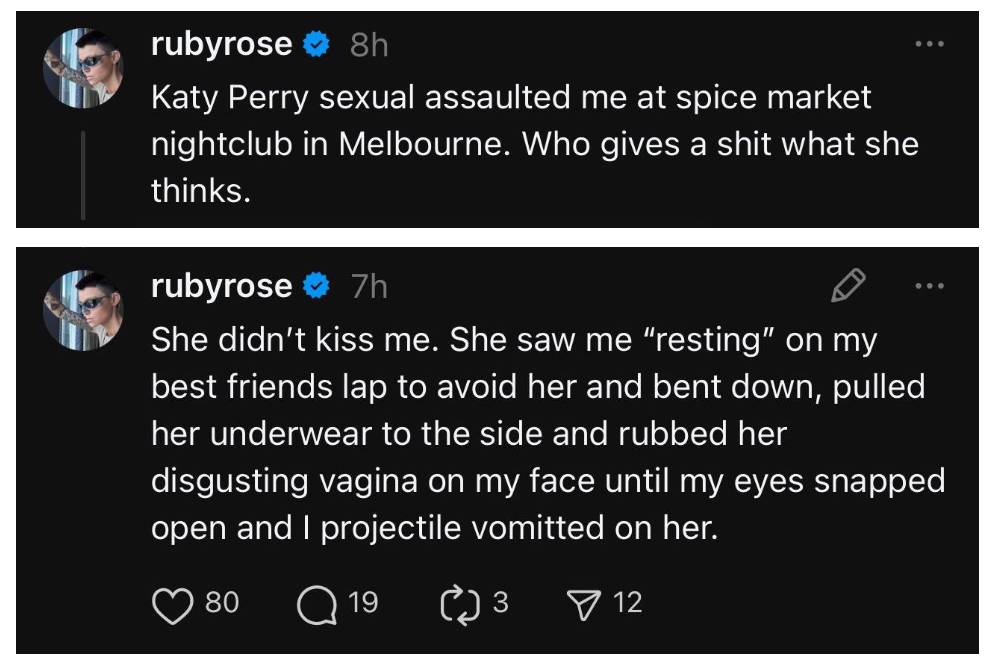This screenshot has height=671, width=995.
Task: View the 3 reposts count
Action: pyautogui.click(x=500, y=603)
